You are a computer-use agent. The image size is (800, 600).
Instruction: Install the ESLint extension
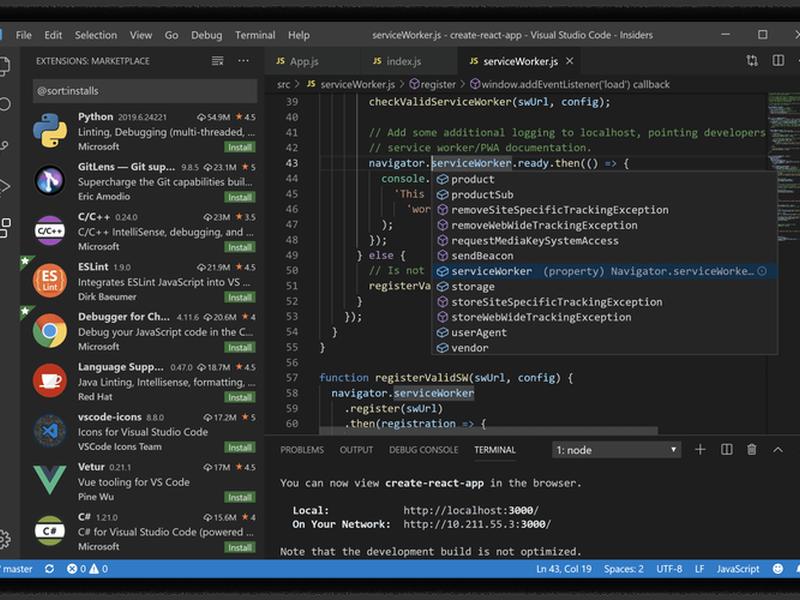(240, 297)
